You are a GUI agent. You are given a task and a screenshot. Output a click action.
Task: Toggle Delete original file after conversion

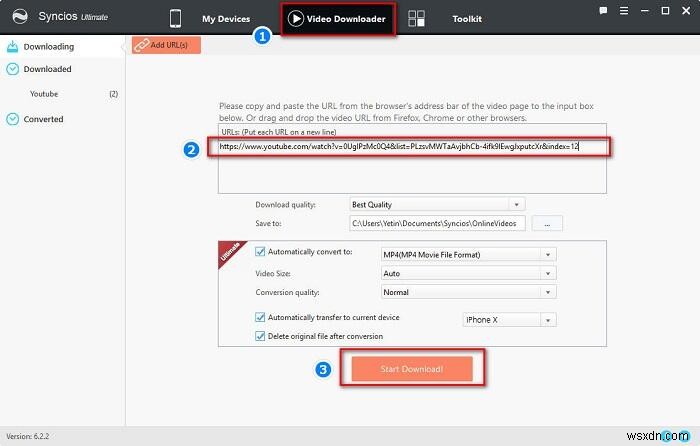pos(260,336)
